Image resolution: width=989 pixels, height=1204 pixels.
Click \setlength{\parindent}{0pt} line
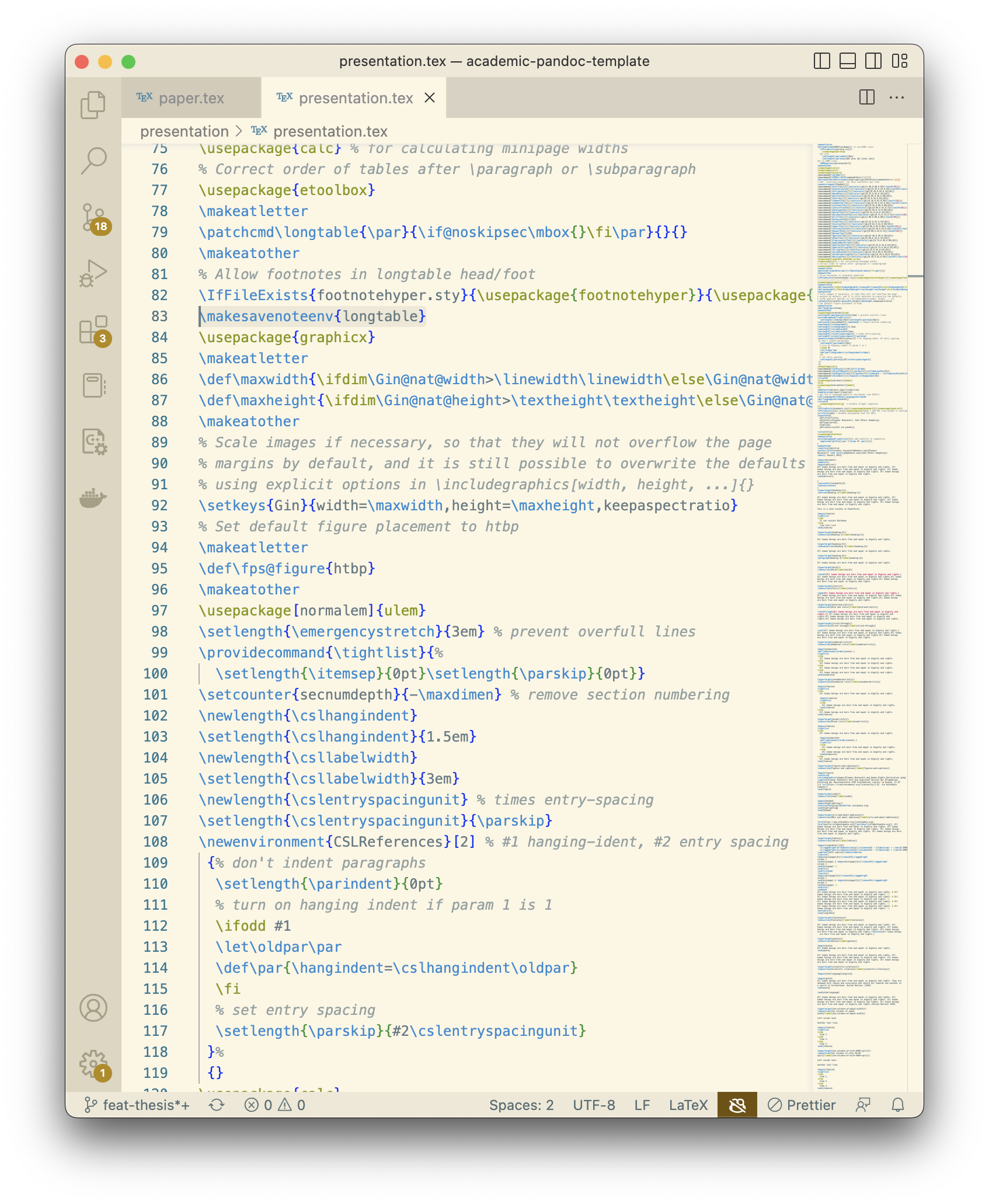(329, 884)
